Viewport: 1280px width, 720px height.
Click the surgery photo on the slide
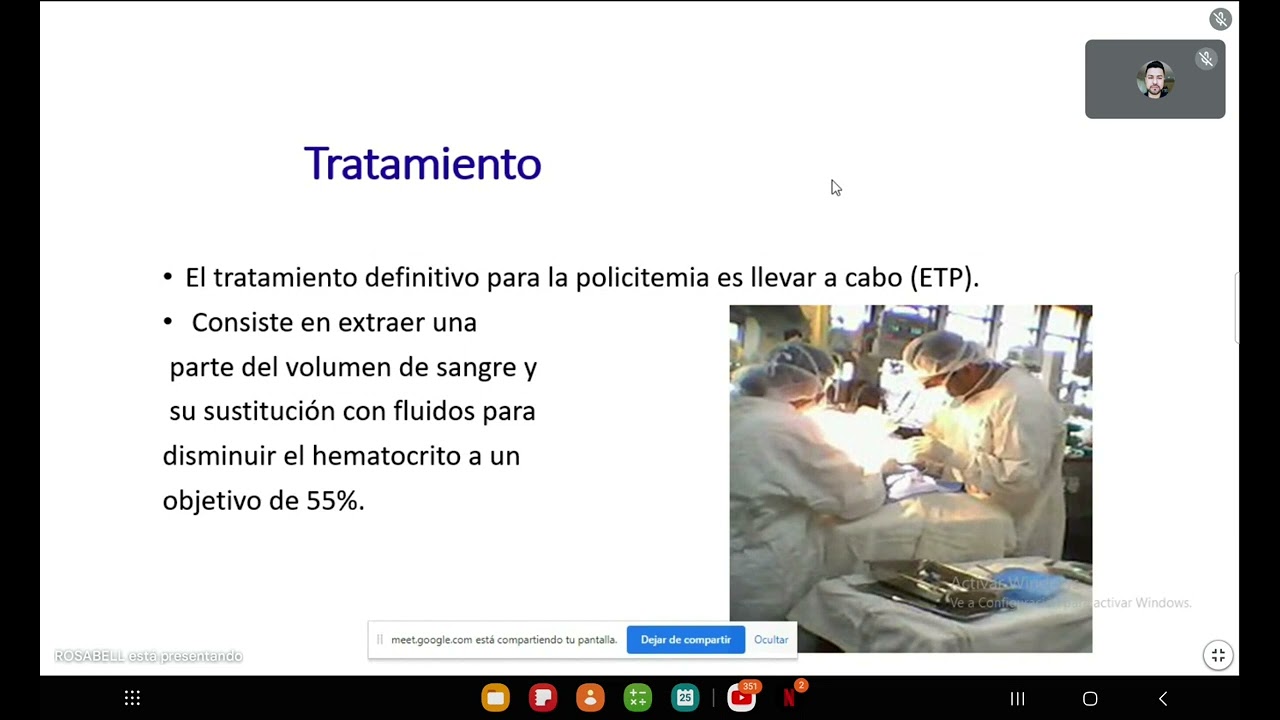pyautogui.click(x=911, y=479)
